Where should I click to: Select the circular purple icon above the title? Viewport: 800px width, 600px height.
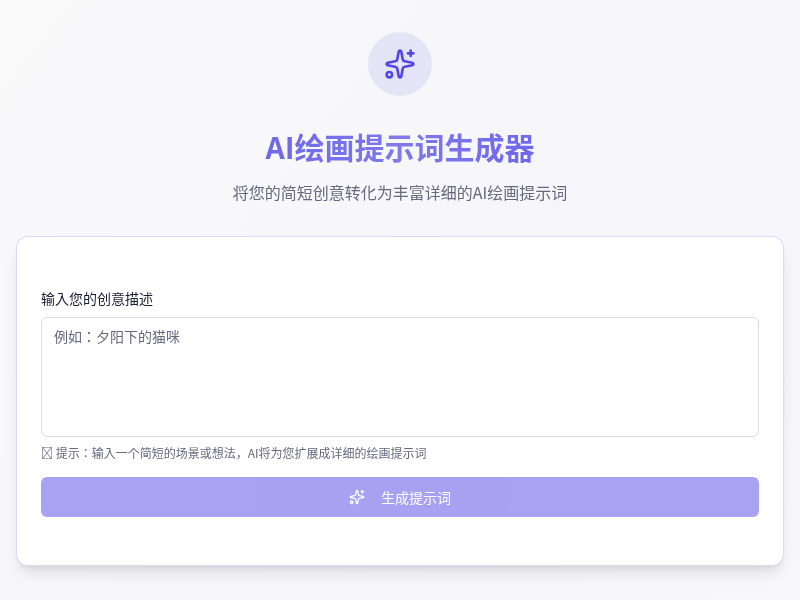pyautogui.click(x=400, y=64)
